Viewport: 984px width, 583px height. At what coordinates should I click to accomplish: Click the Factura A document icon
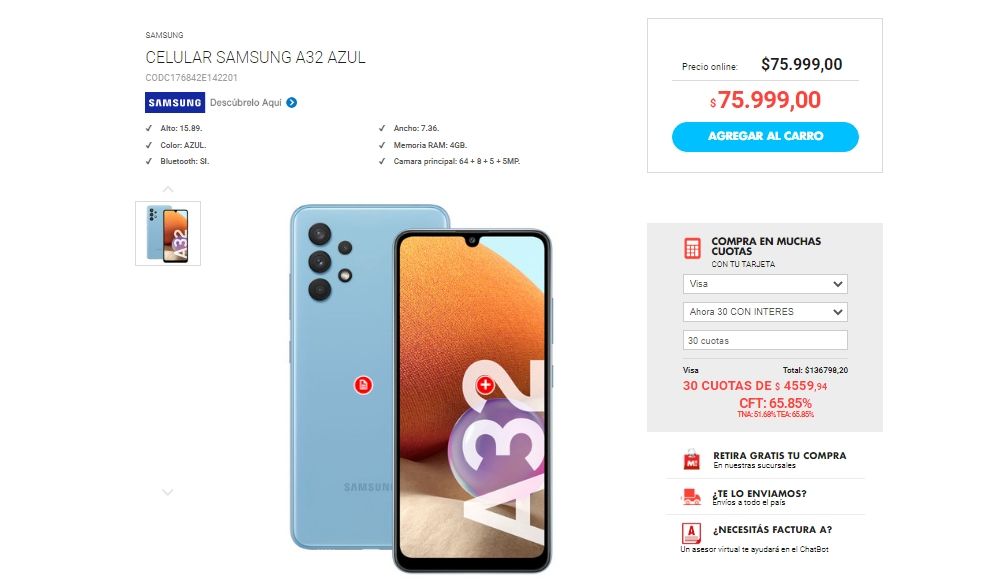691,533
